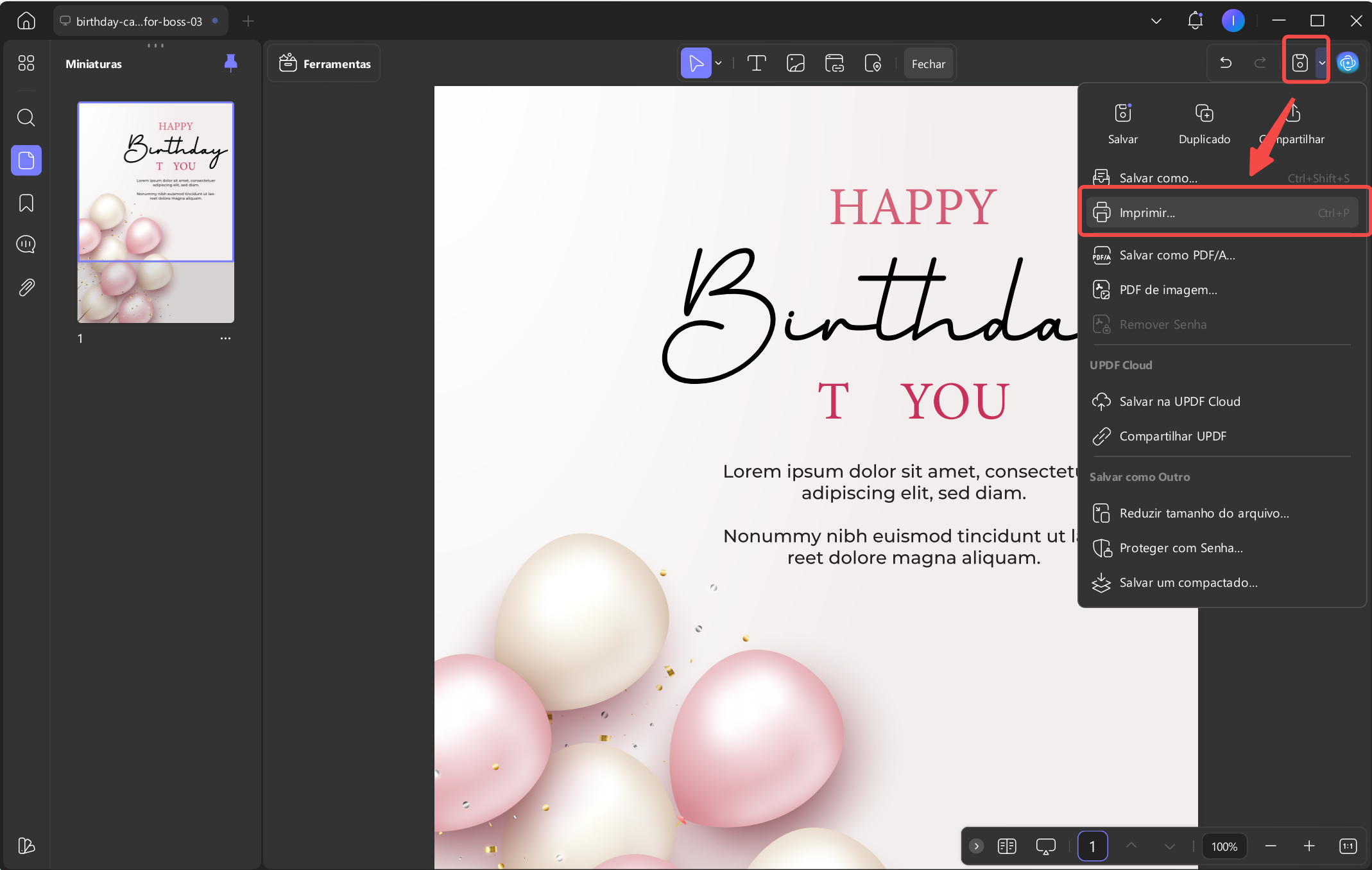Toggle the pin on Miniaturas panel

coord(230,63)
